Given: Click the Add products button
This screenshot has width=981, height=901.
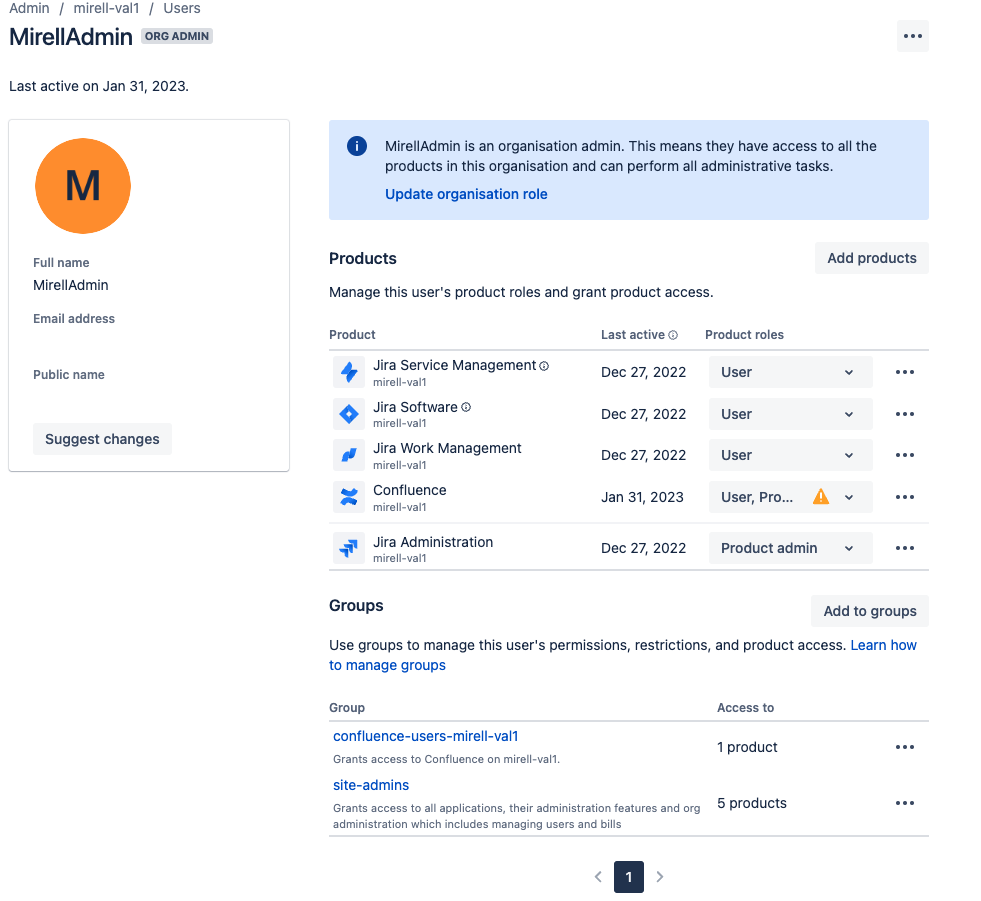Looking at the screenshot, I should coord(872,258).
